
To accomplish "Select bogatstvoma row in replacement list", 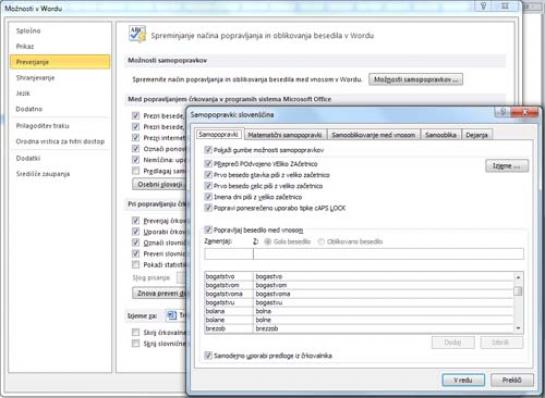I will [x=359, y=294].
